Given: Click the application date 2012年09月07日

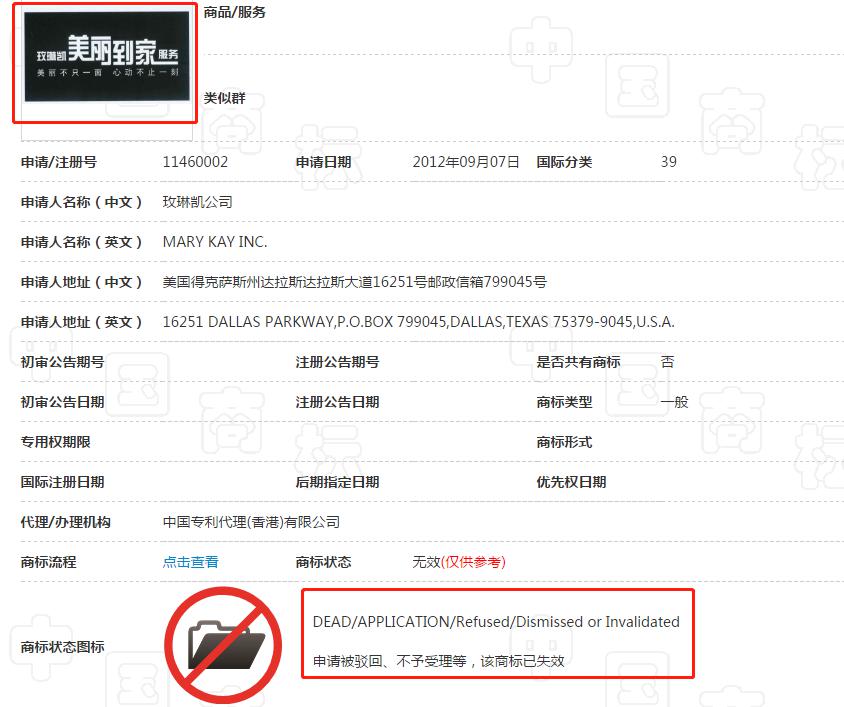Looking at the screenshot, I should (x=465, y=162).
